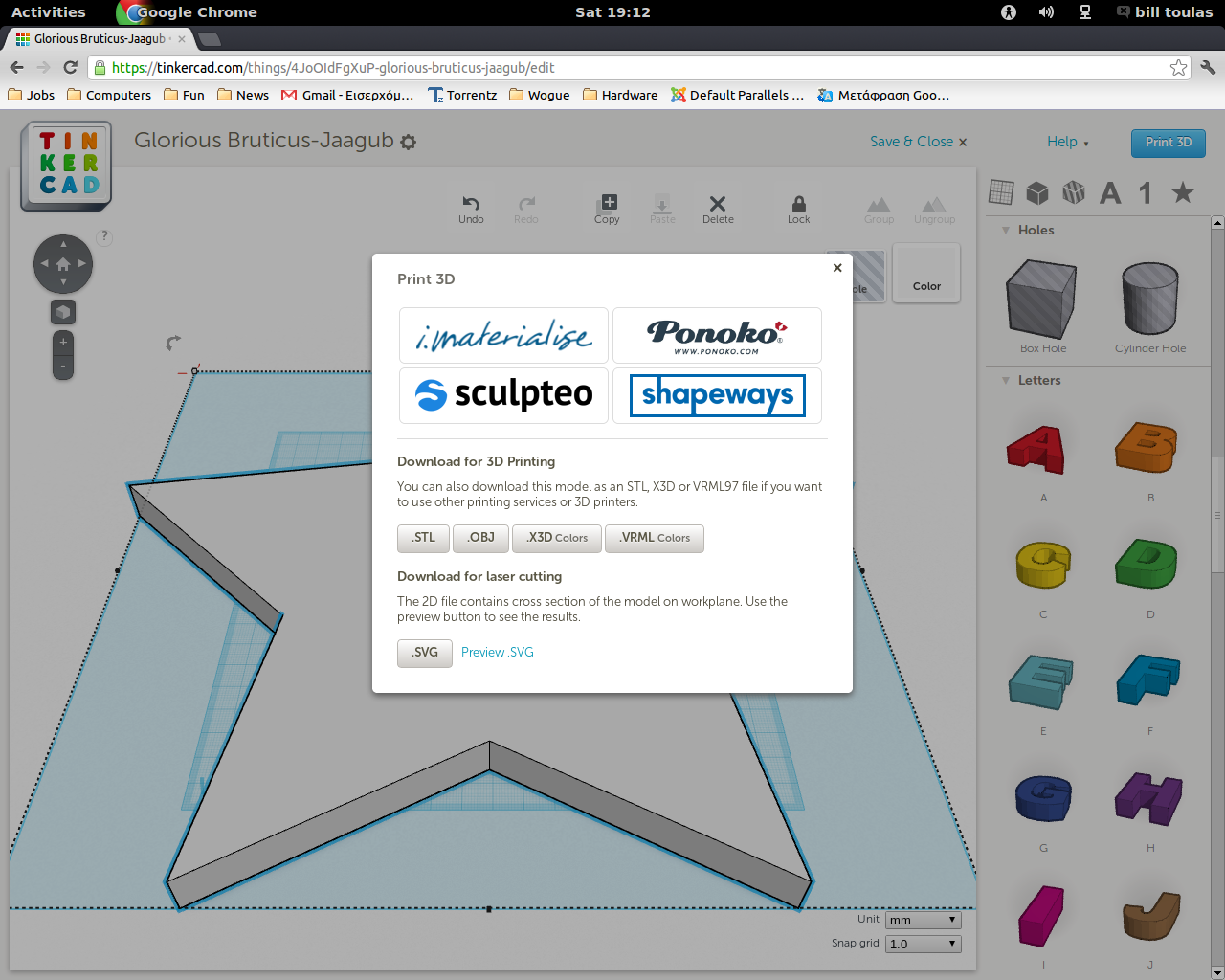Viewport: 1225px width, 980px height.
Task: Open the Help menu
Action: 1067,141
